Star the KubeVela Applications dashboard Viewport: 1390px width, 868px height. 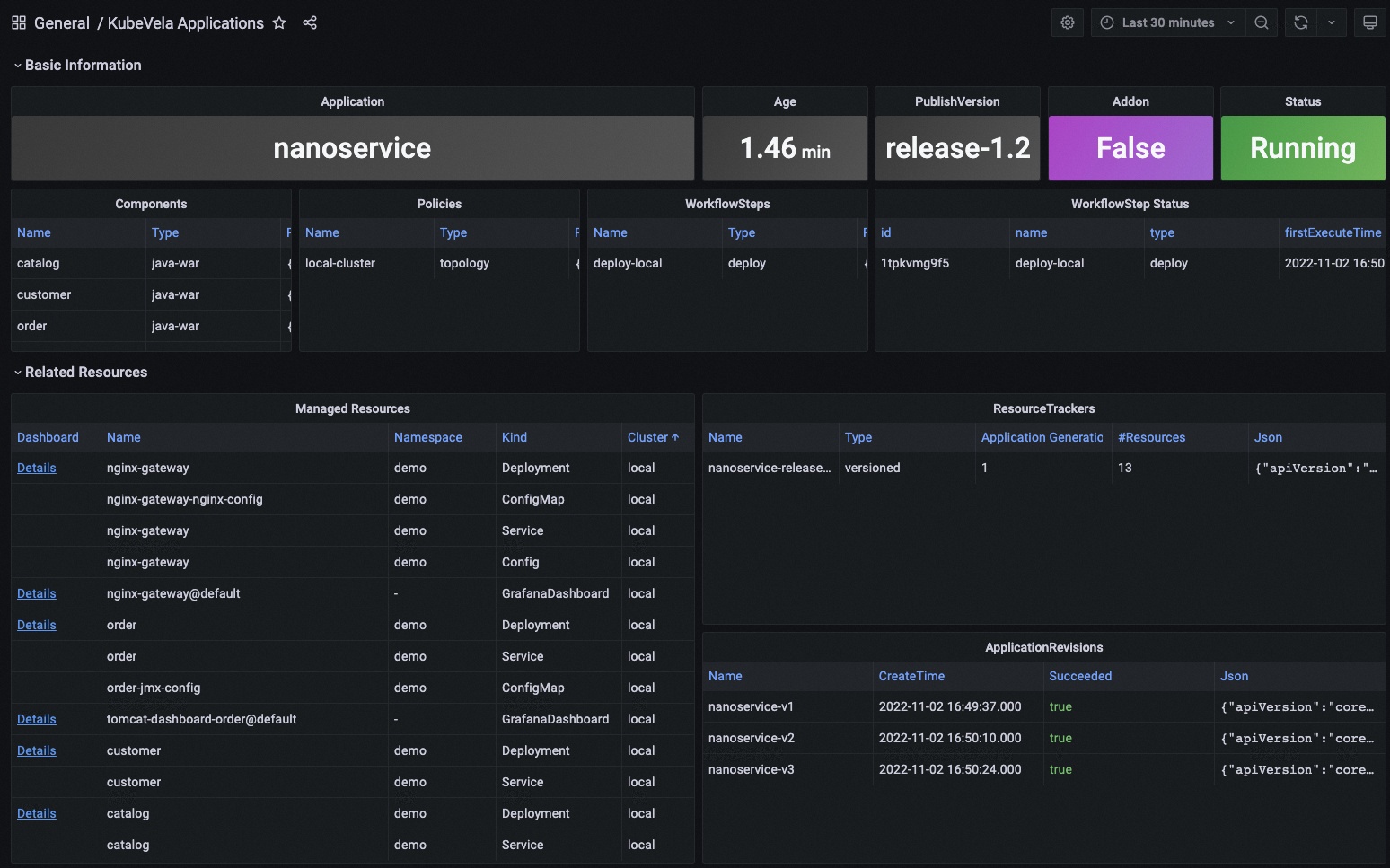pyautogui.click(x=279, y=22)
